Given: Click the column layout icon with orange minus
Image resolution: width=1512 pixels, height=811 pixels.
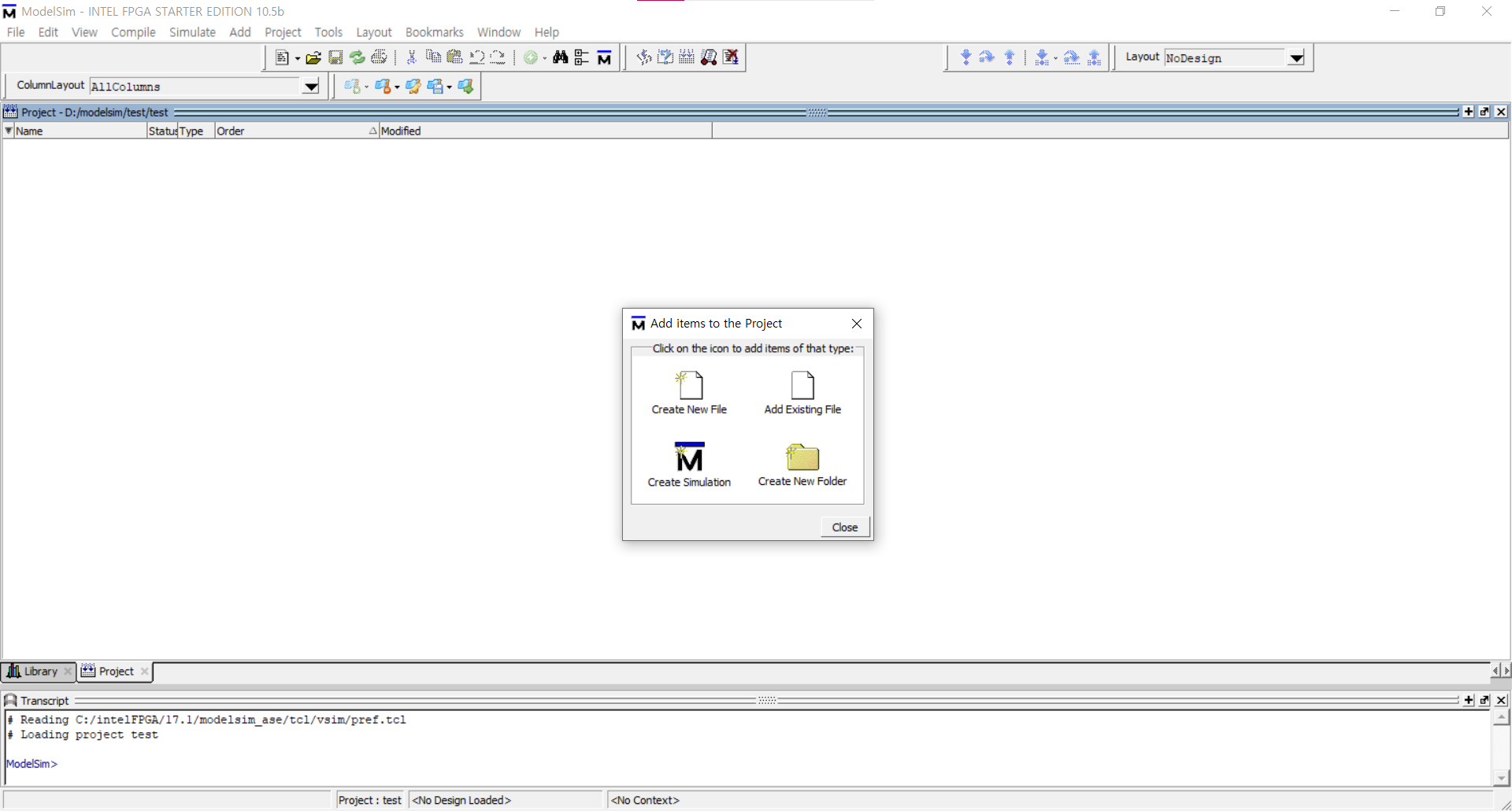Looking at the screenshot, I should click(383, 86).
